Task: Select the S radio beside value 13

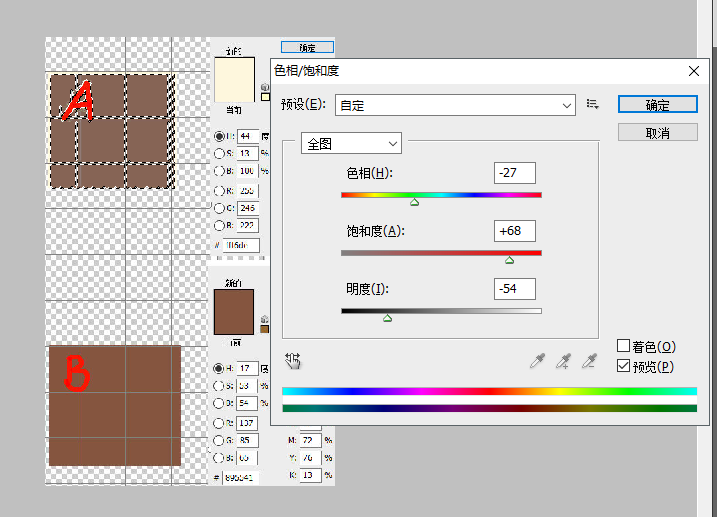Action: pyautogui.click(x=219, y=153)
